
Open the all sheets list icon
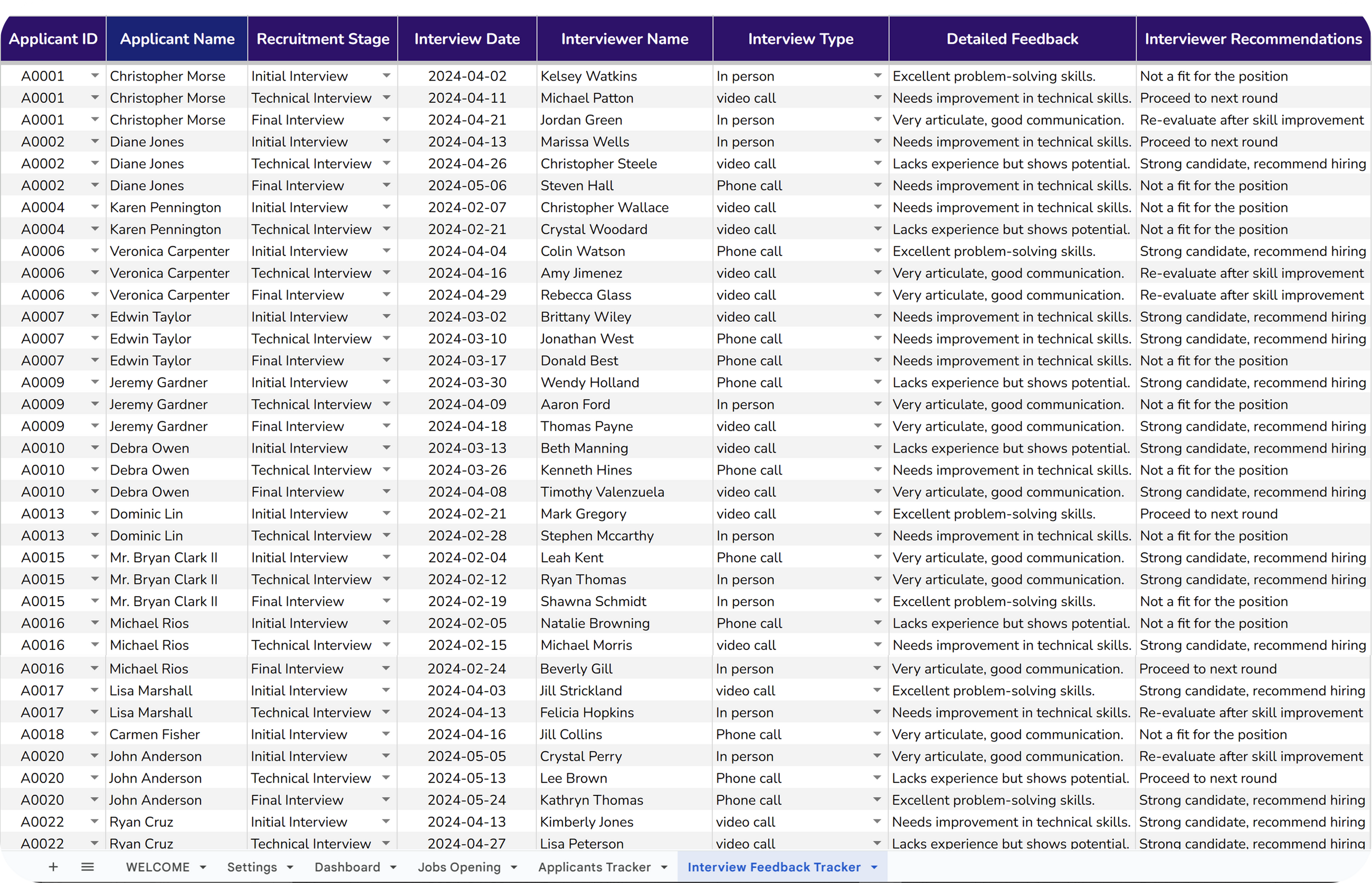[87, 866]
